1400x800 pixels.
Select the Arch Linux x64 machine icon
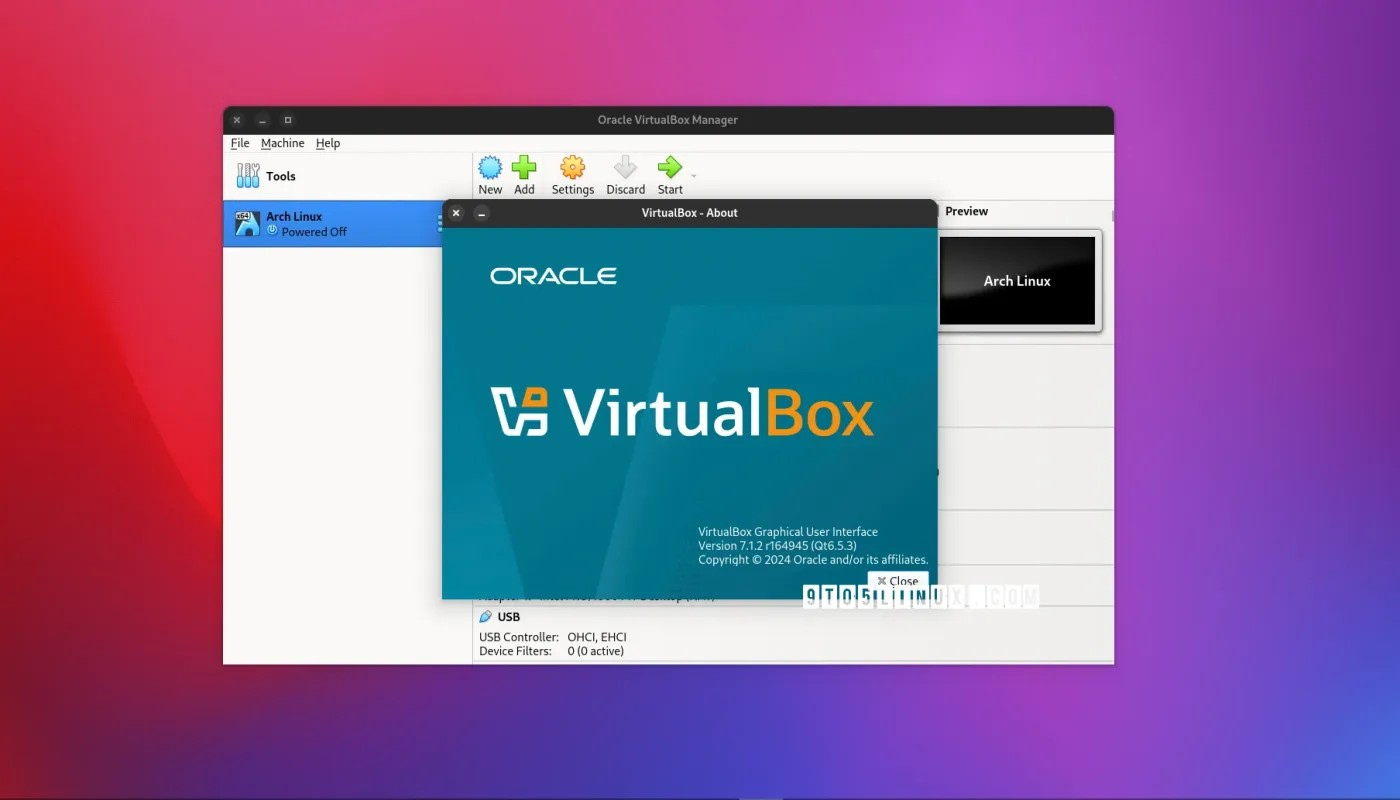tap(247, 223)
